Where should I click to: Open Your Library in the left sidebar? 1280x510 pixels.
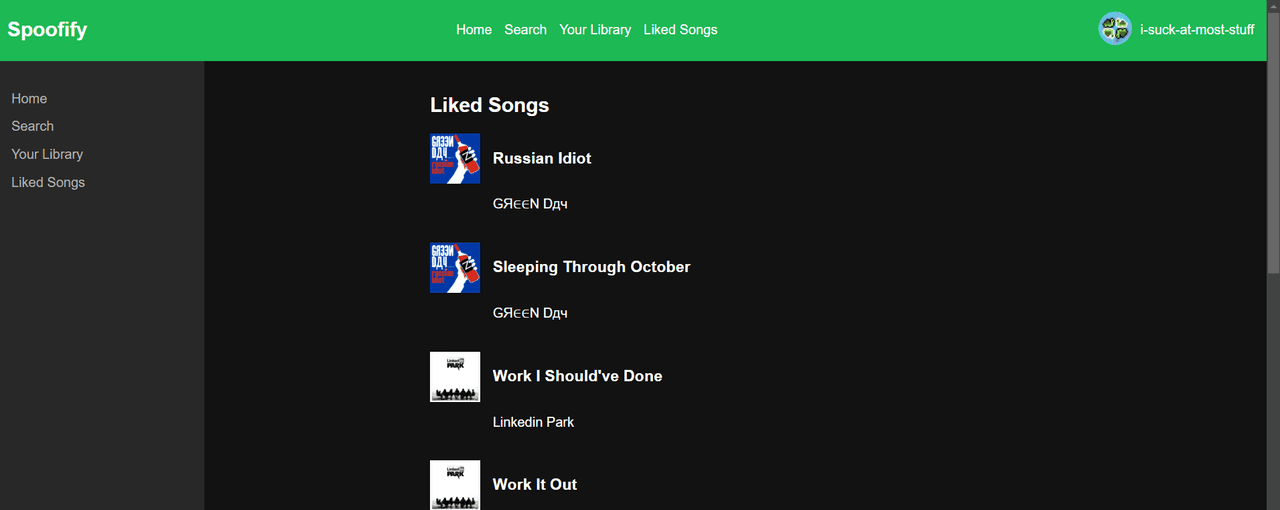click(x=47, y=154)
